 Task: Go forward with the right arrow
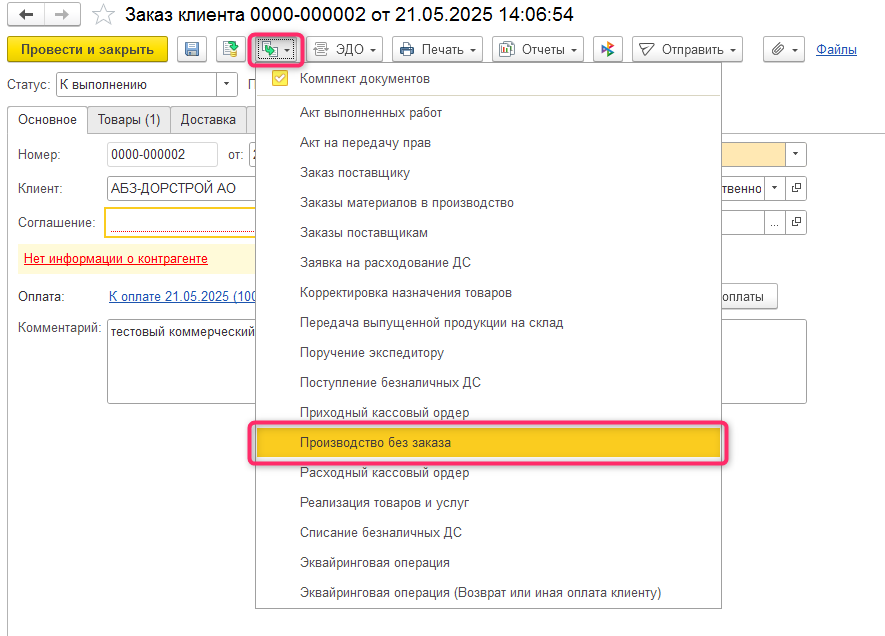pos(61,15)
